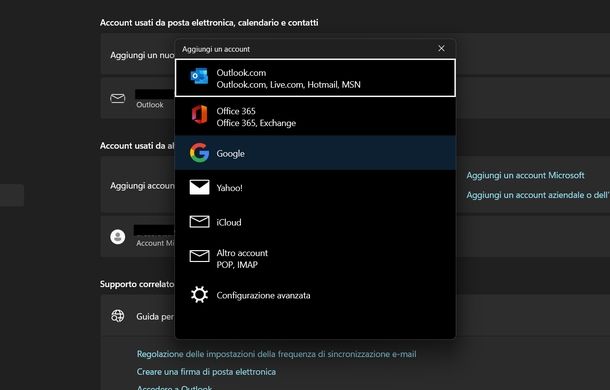Click the Account Microsoft avatar icon
This screenshot has width=610, height=390.
tap(117, 237)
